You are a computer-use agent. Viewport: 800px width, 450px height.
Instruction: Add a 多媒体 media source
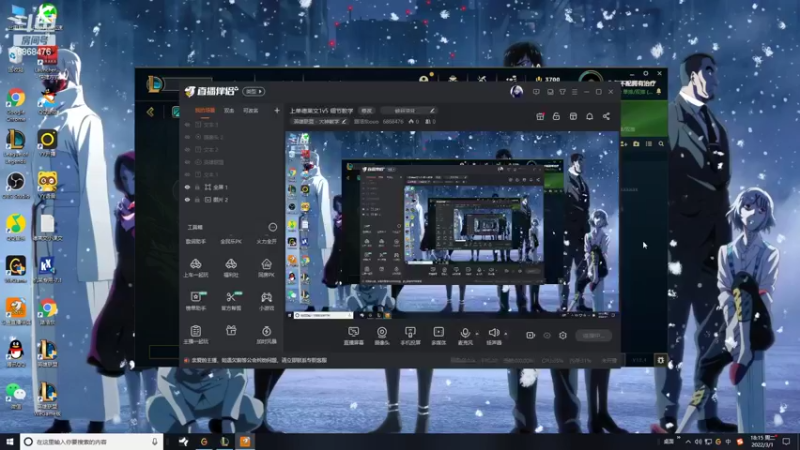pos(439,336)
